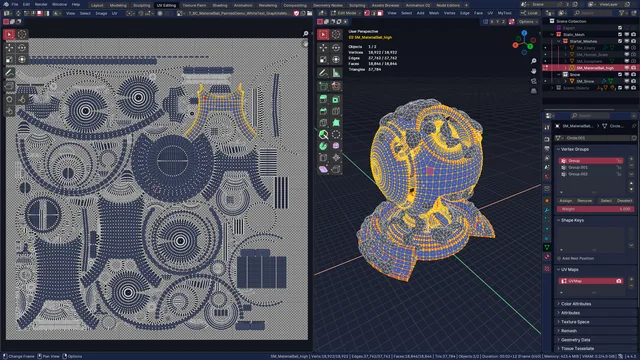Click the viewport zoom magnifier icon
This screenshot has width=640, height=360.
pyautogui.click(x=533, y=61)
